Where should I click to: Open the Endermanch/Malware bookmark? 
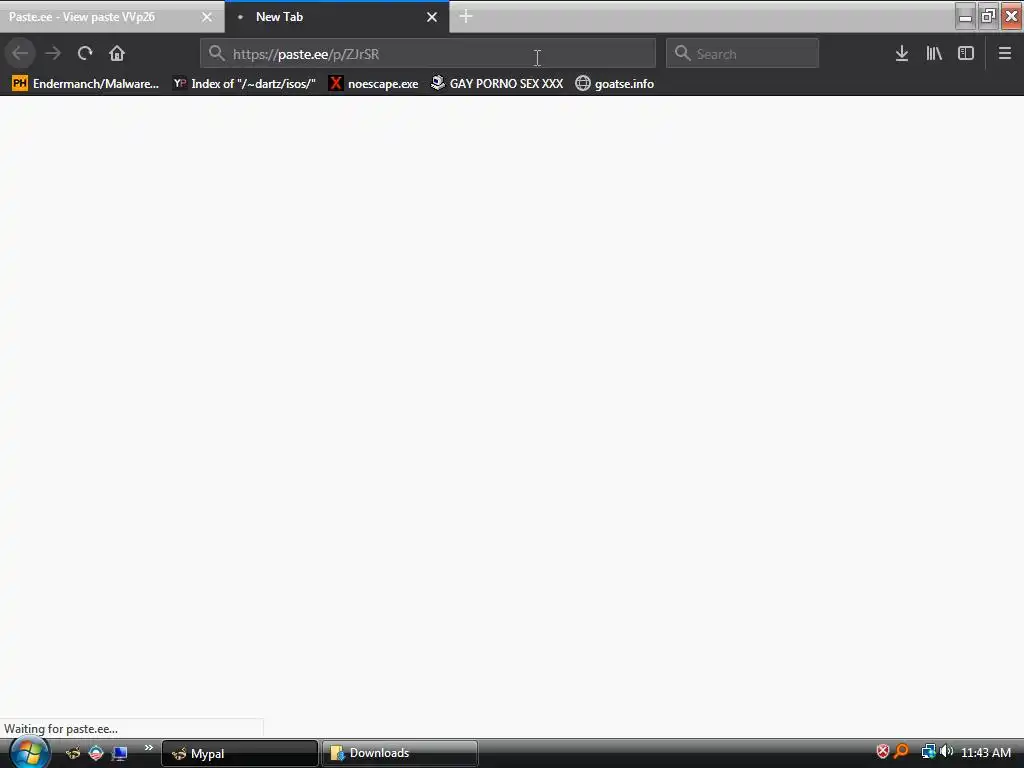tap(86, 84)
